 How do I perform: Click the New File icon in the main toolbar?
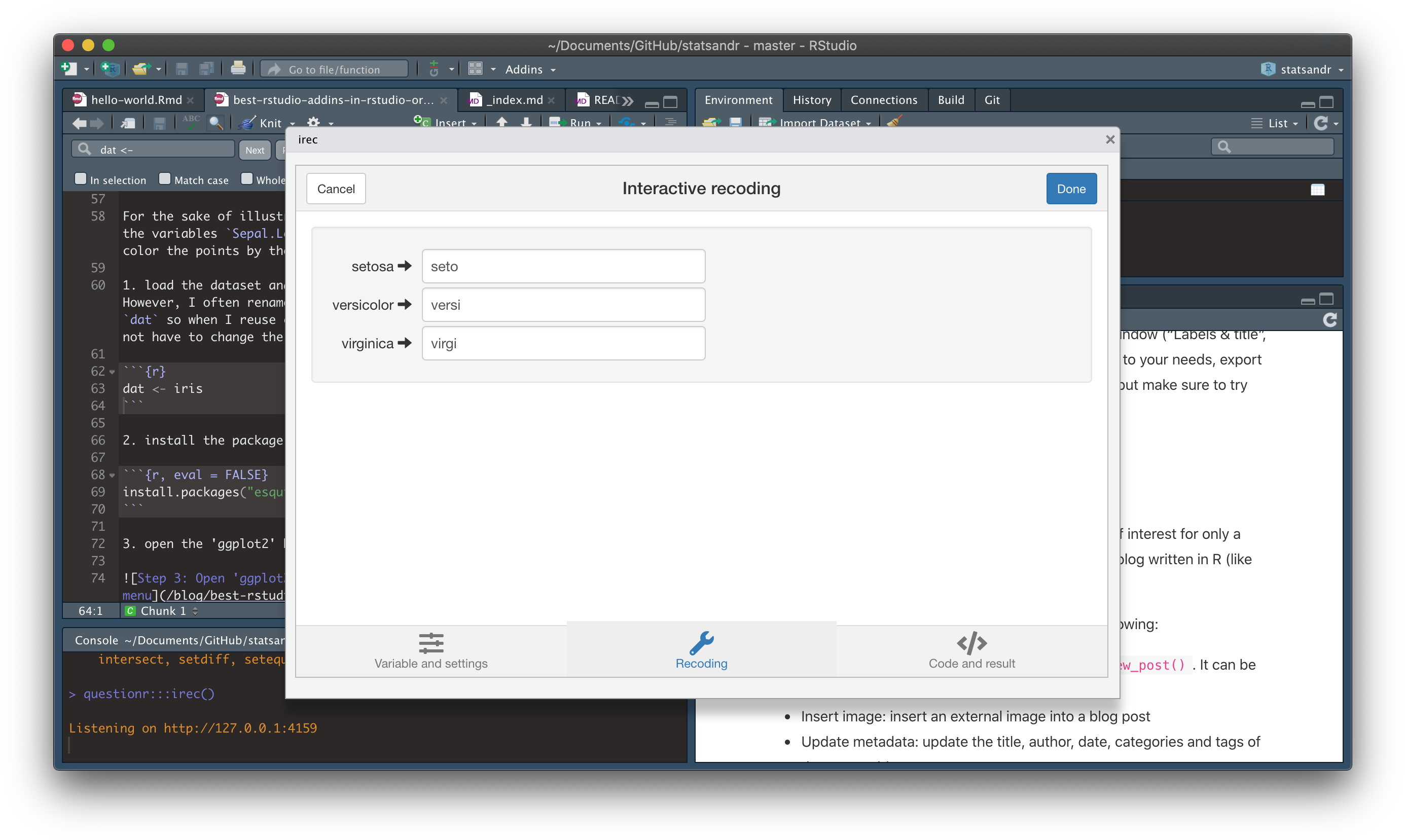point(68,69)
